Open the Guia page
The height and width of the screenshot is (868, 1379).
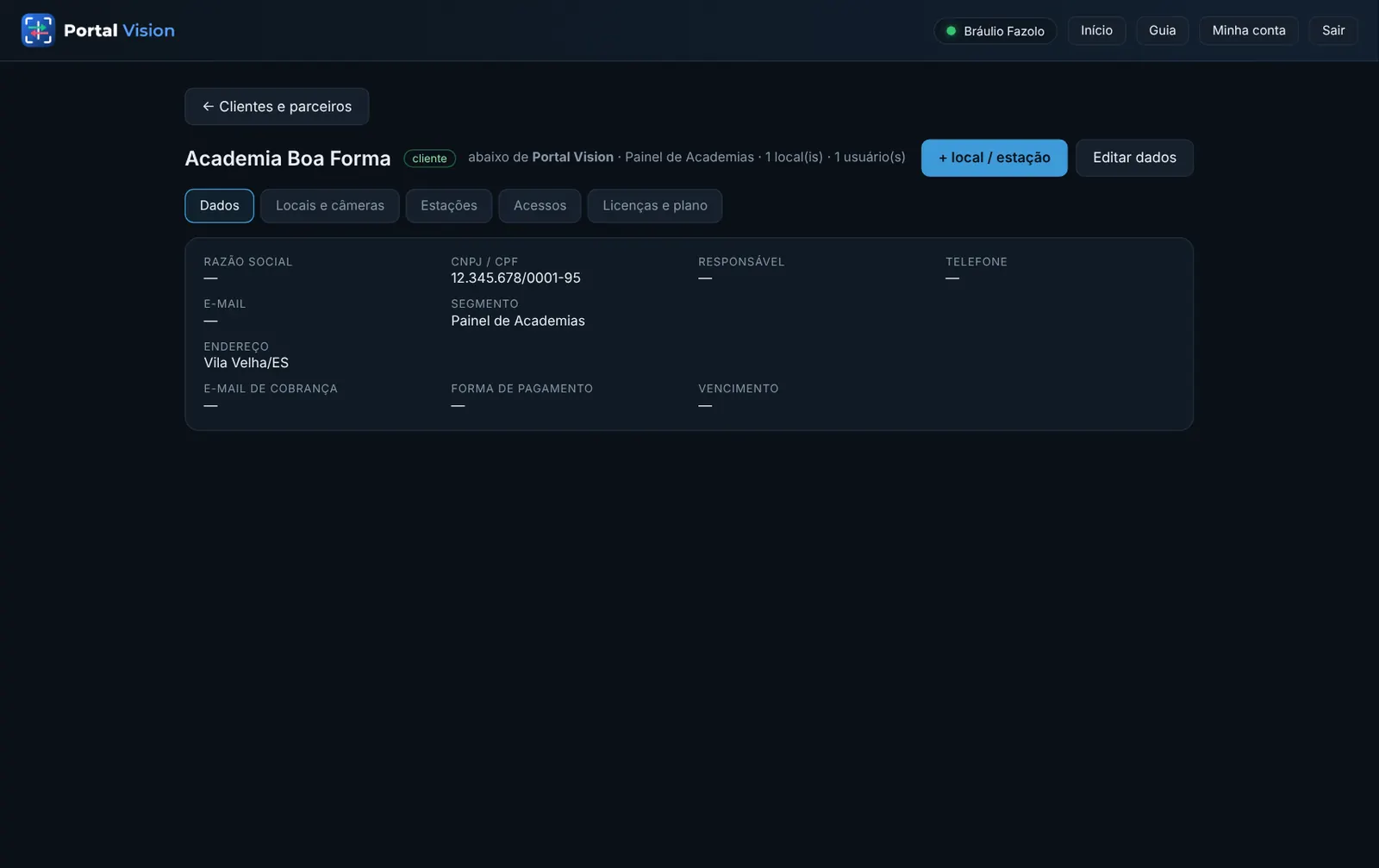coord(1162,31)
